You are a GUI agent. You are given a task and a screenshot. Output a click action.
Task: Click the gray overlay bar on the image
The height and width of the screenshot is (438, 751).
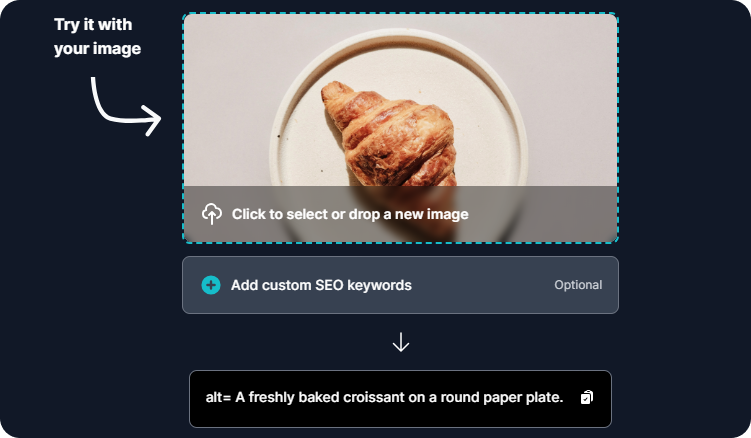pyautogui.click(x=400, y=214)
